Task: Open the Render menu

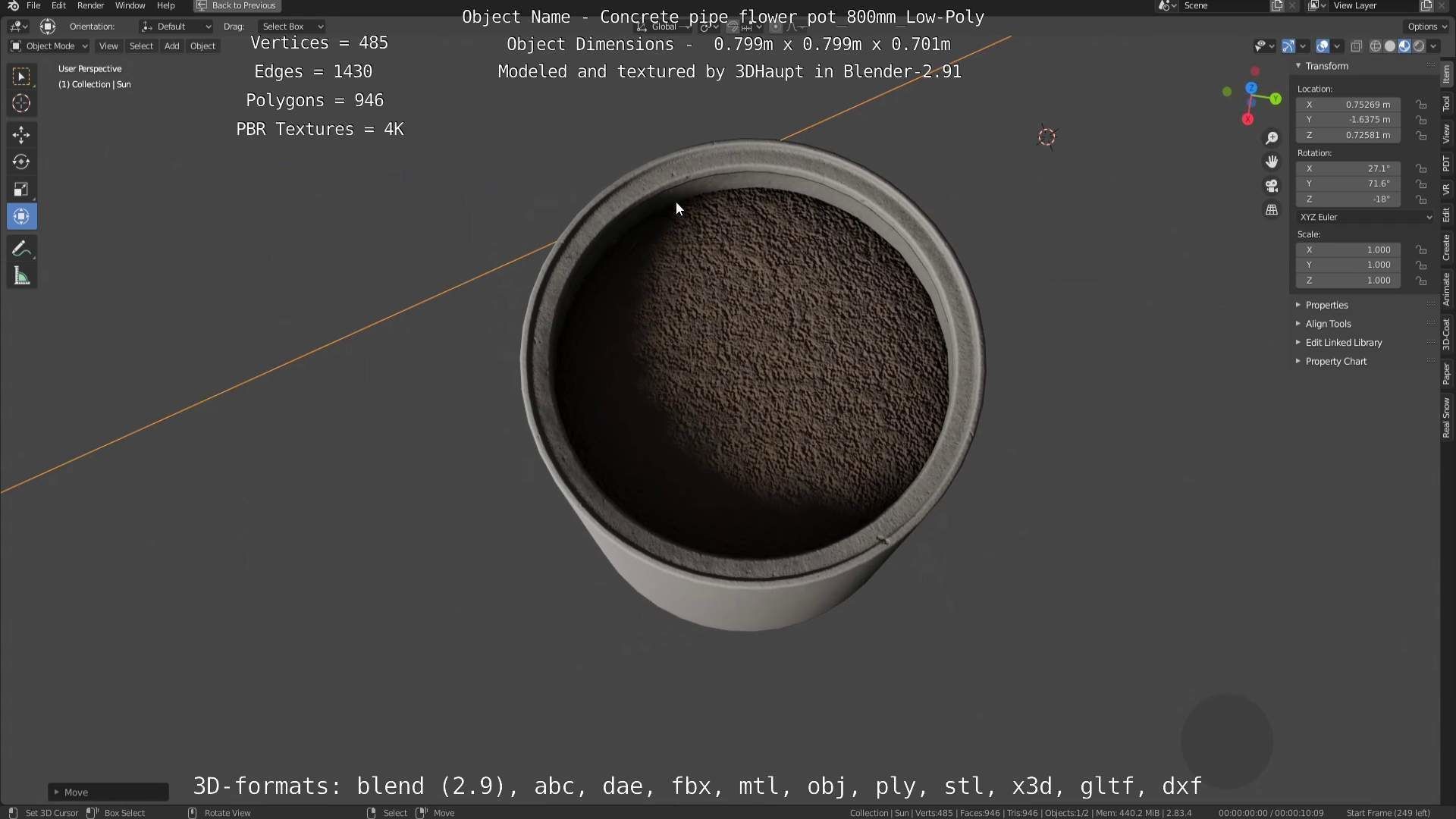Action: coord(90,5)
